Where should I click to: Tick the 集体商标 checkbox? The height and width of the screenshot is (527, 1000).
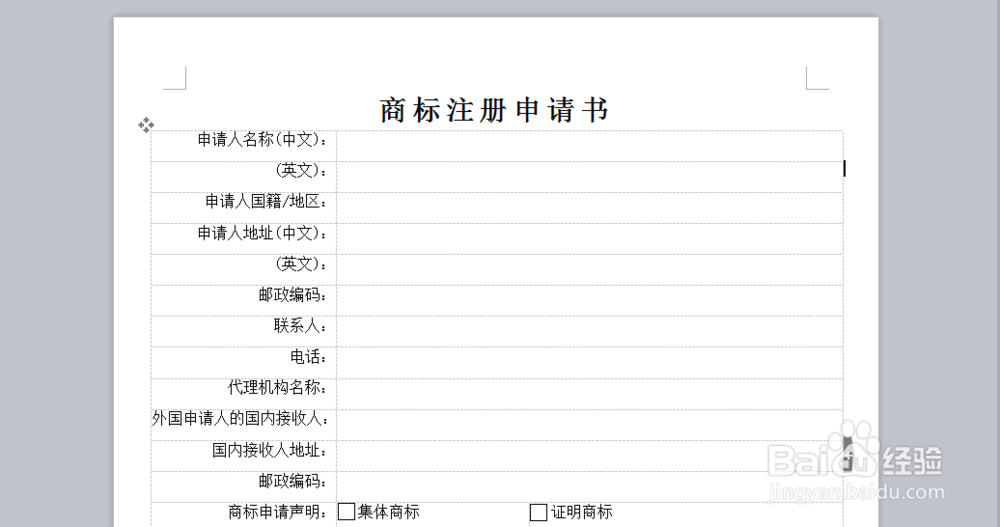346,512
